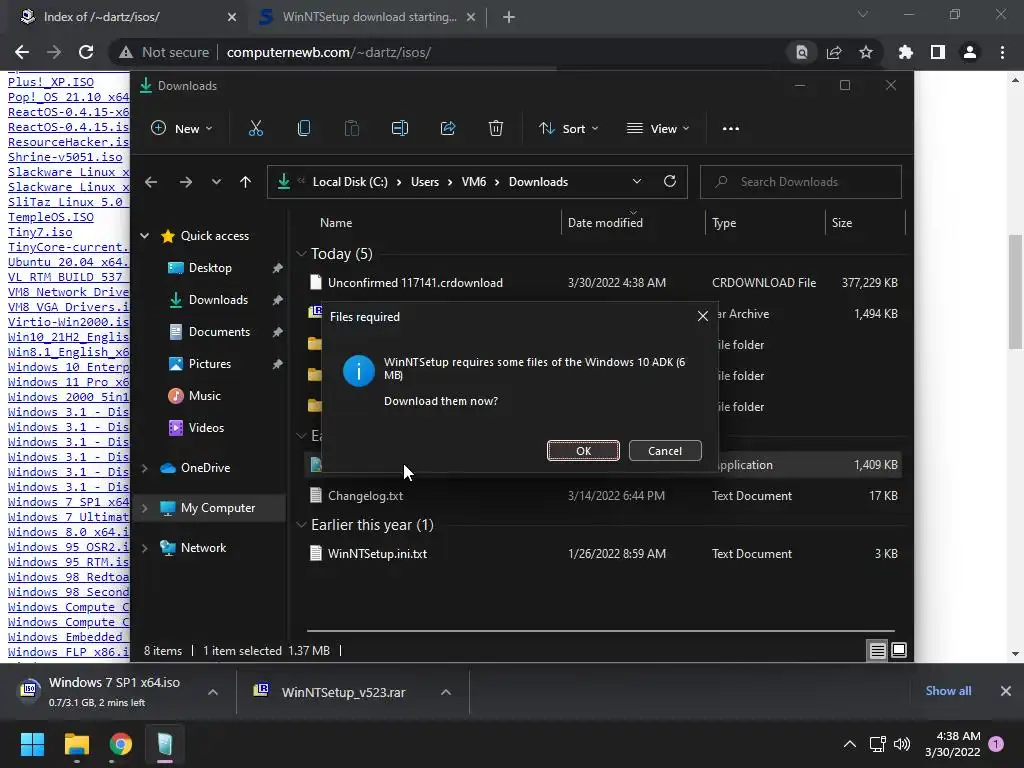Screen dimensions: 1024x768
Task: Open the TempleOS.ISO link
Action: point(51,217)
